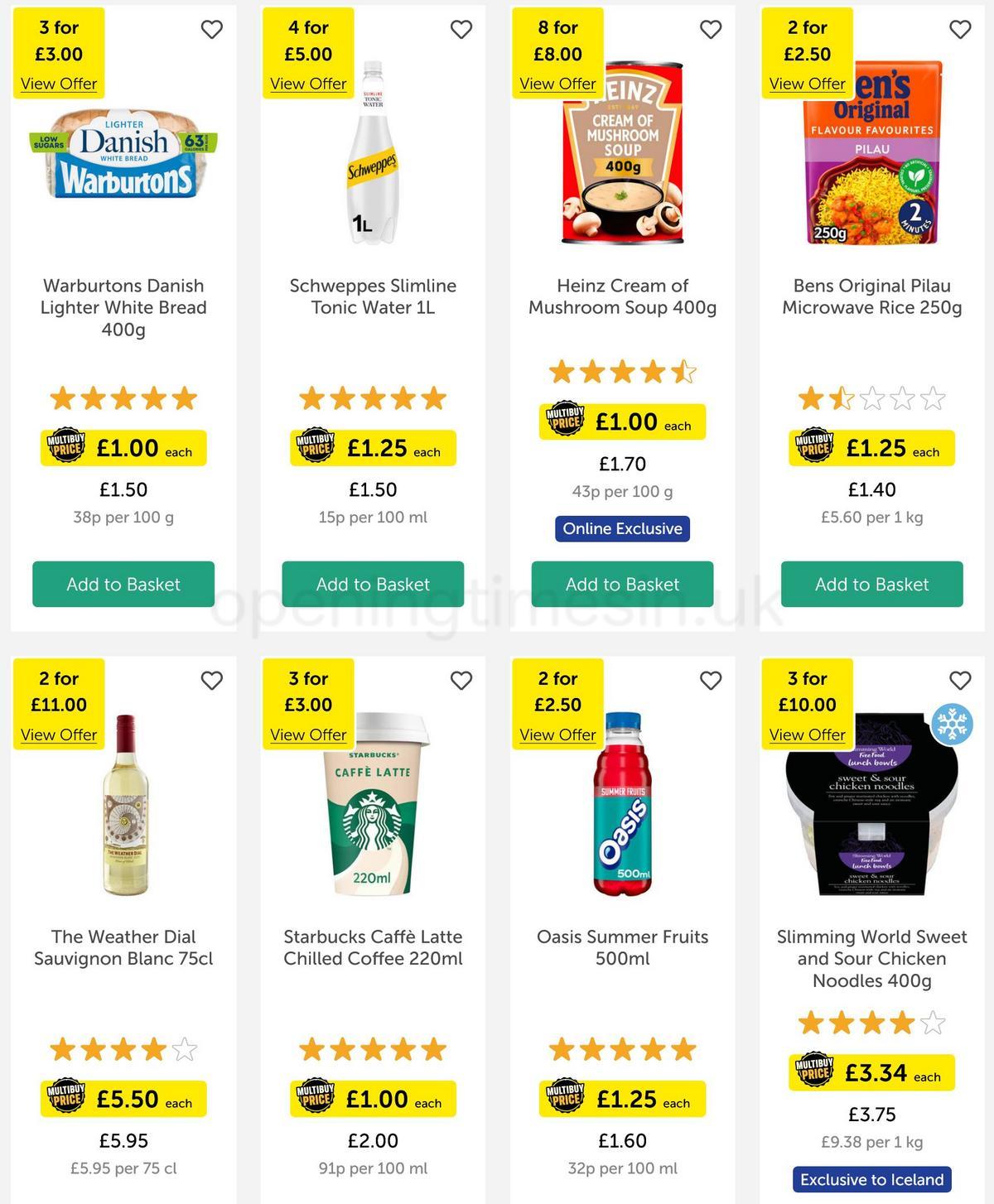Click the heart icon on Bens Original Pilau Rice

(x=959, y=29)
